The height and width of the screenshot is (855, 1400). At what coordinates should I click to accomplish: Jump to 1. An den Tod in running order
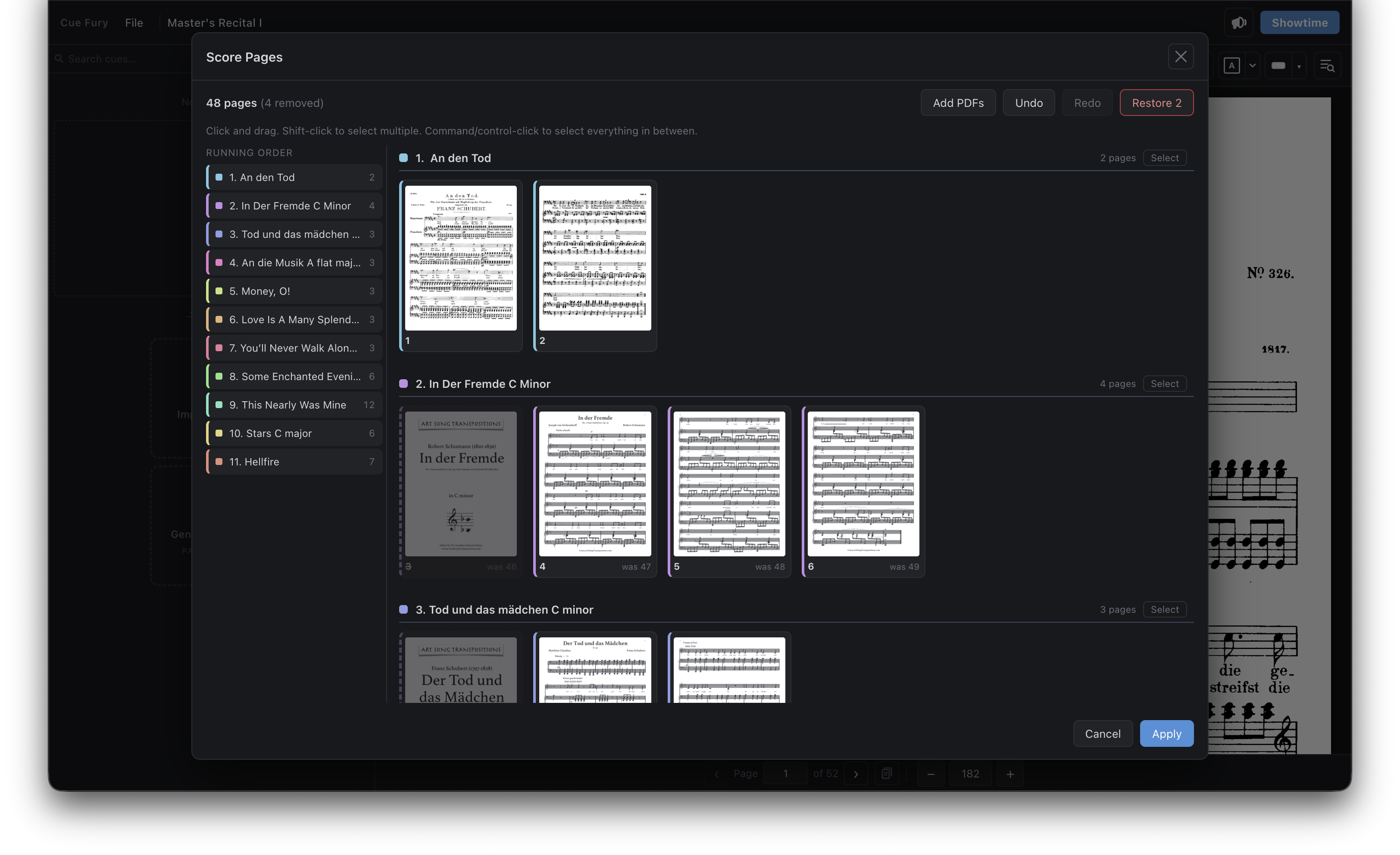pos(294,177)
